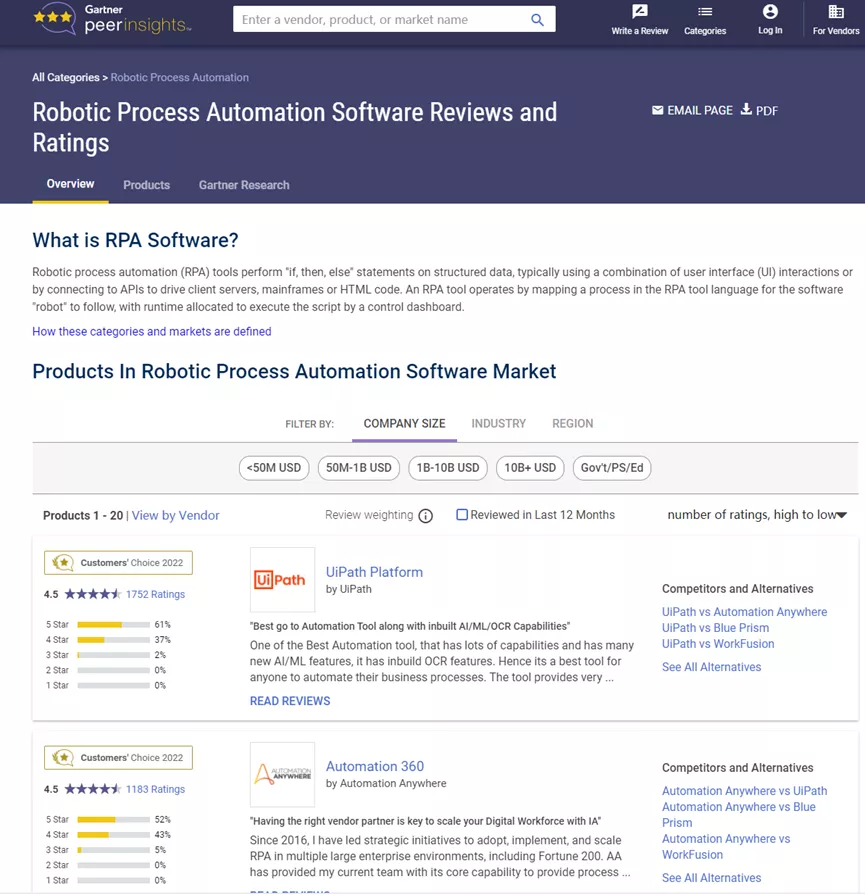
Task: Open Automation Anywhere vs WorkFusion comparison
Action: tap(726, 847)
